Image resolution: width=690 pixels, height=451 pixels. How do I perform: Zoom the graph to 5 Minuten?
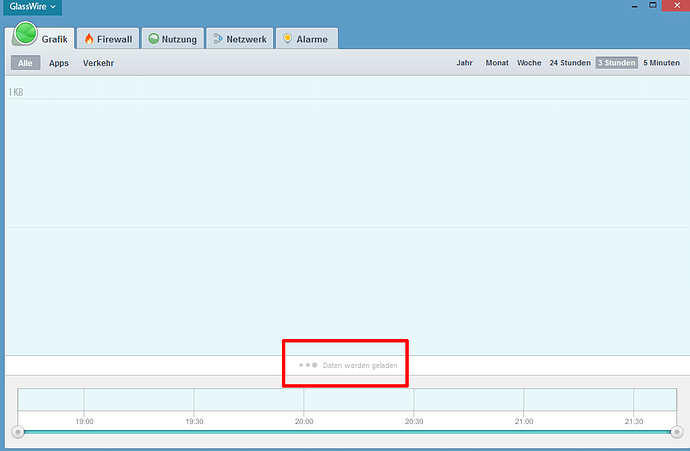[661, 63]
